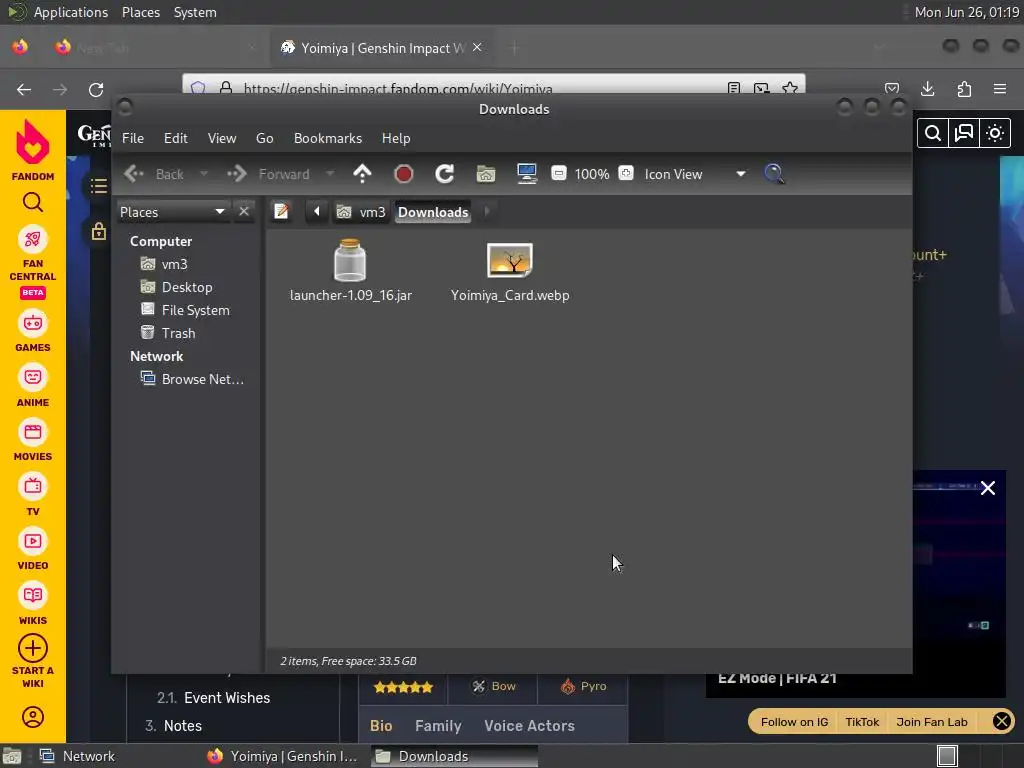This screenshot has width=1024, height=768.
Task: Open Help menu in file manager
Action: coord(396,138)
